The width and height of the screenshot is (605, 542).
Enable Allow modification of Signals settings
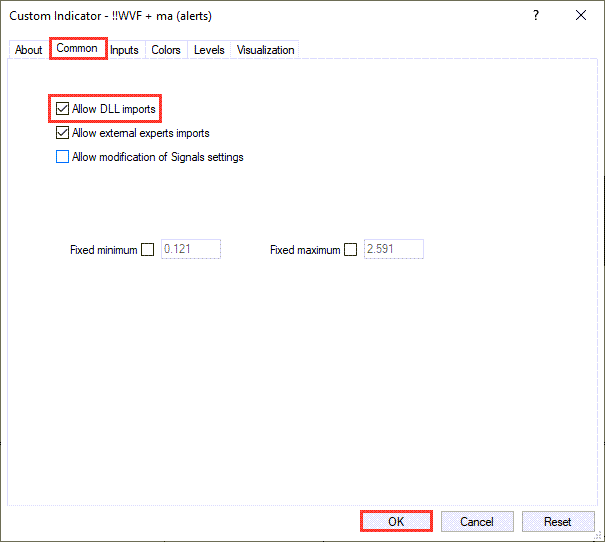[63, 157]
